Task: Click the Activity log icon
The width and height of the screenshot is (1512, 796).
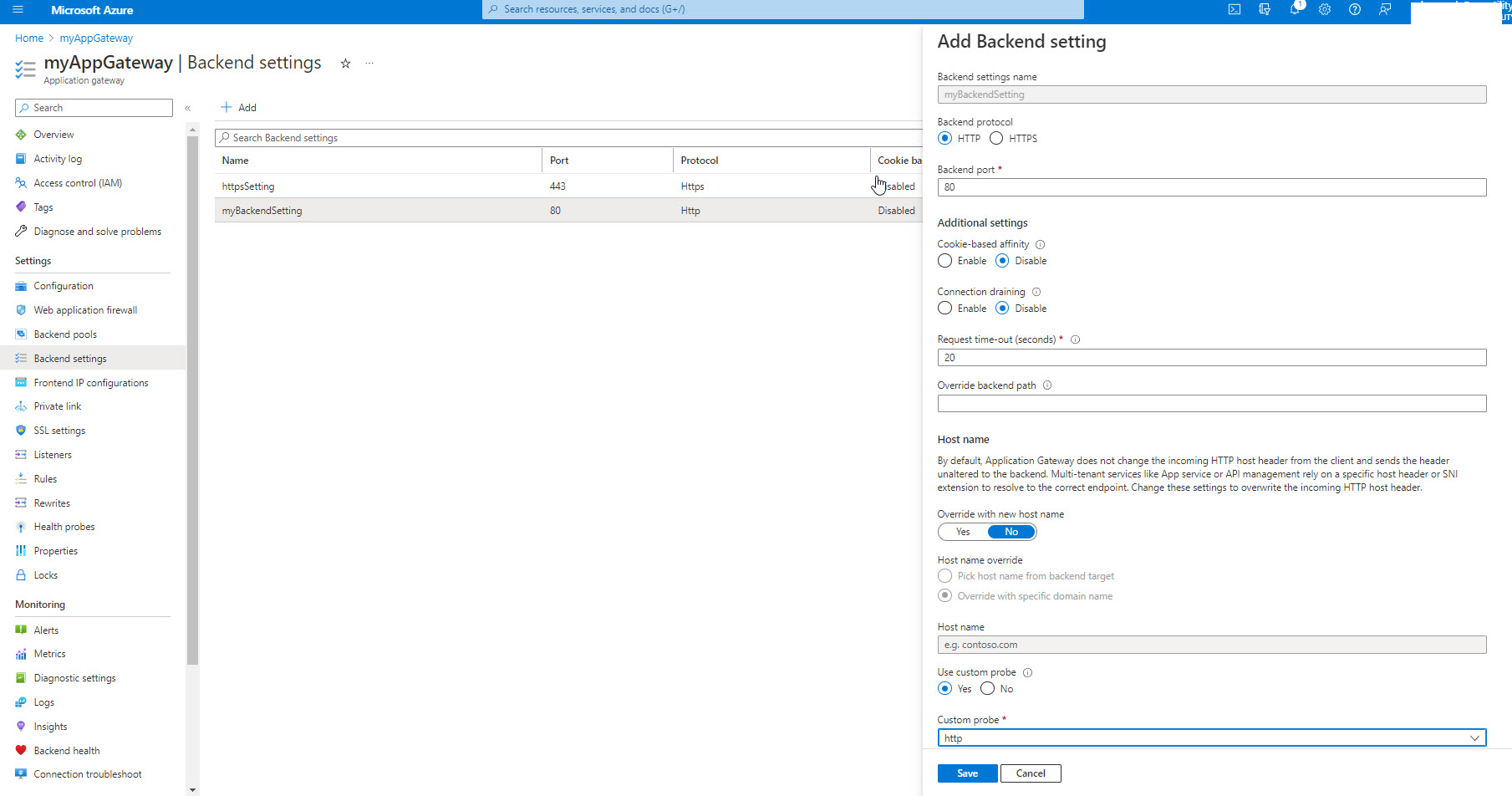Action: [21, 159]
